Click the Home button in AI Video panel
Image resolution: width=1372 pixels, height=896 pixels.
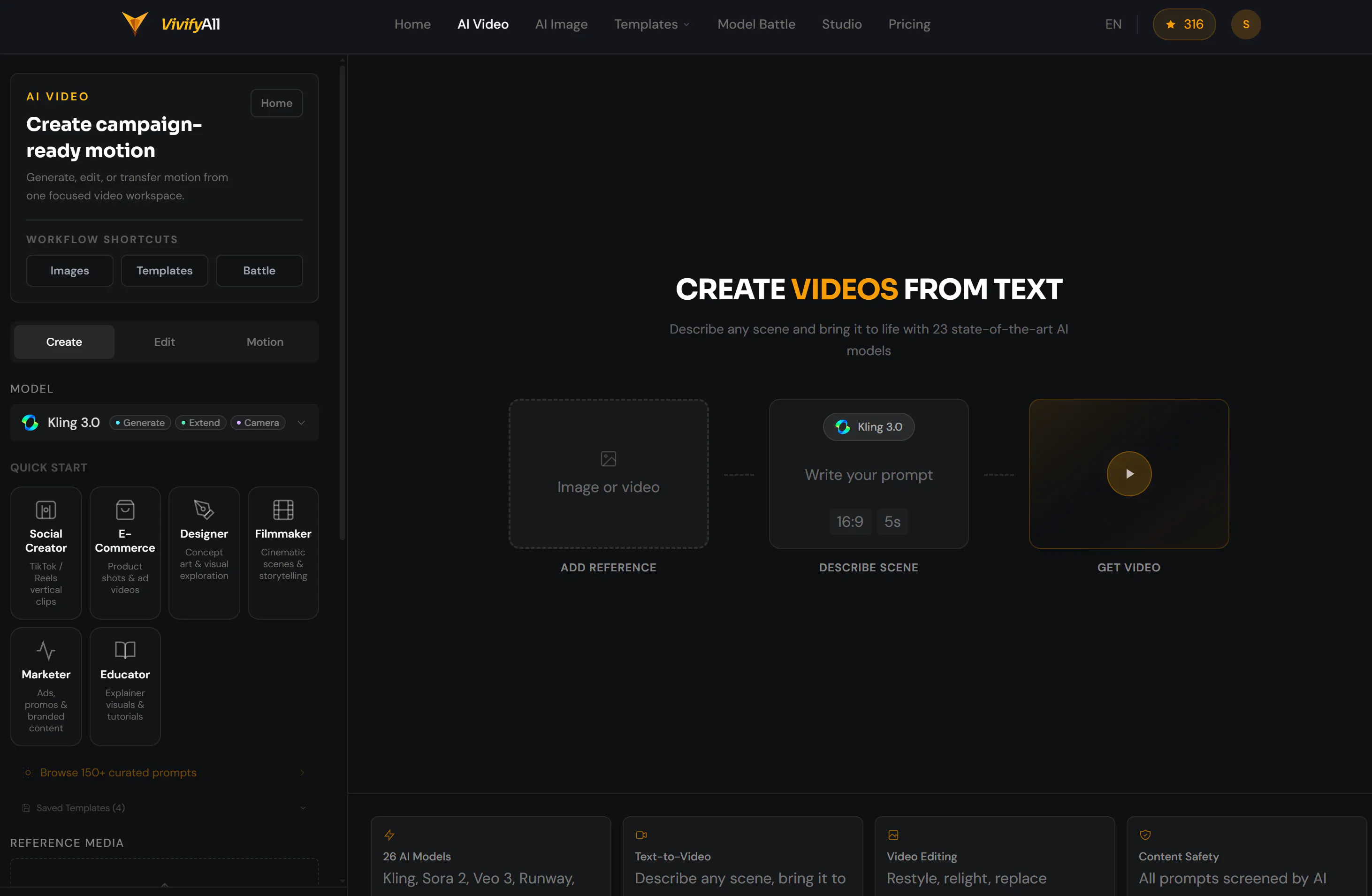(277, 103)
